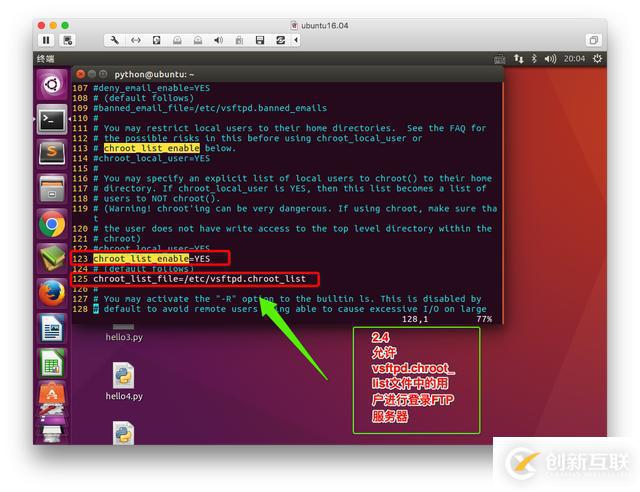Image resolution: width=640 pixels, height=492 pixels.
Task: Click the network adapter arrows toolbar icon
Action: 136,40
